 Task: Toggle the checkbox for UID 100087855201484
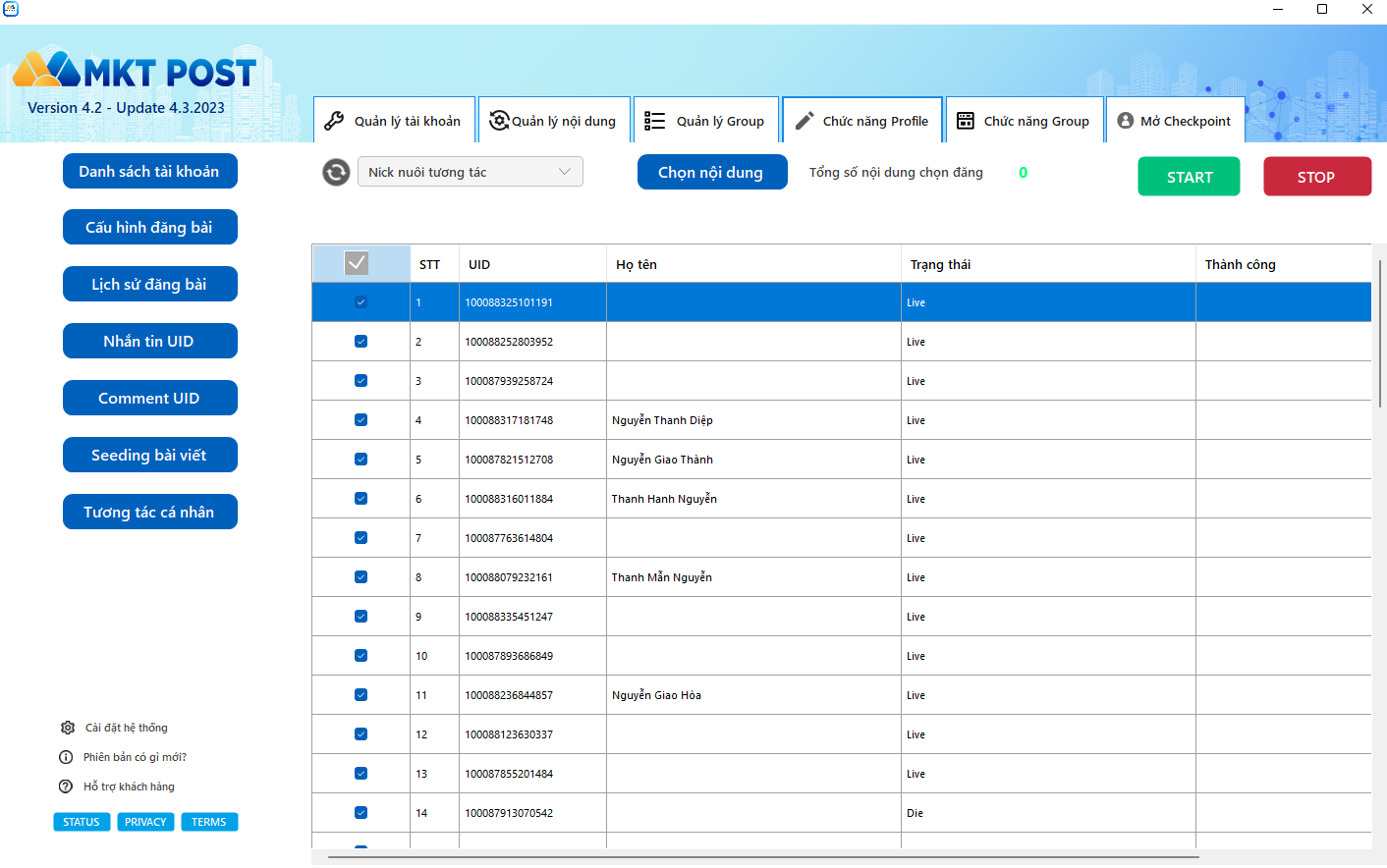[x=361, y=774]
